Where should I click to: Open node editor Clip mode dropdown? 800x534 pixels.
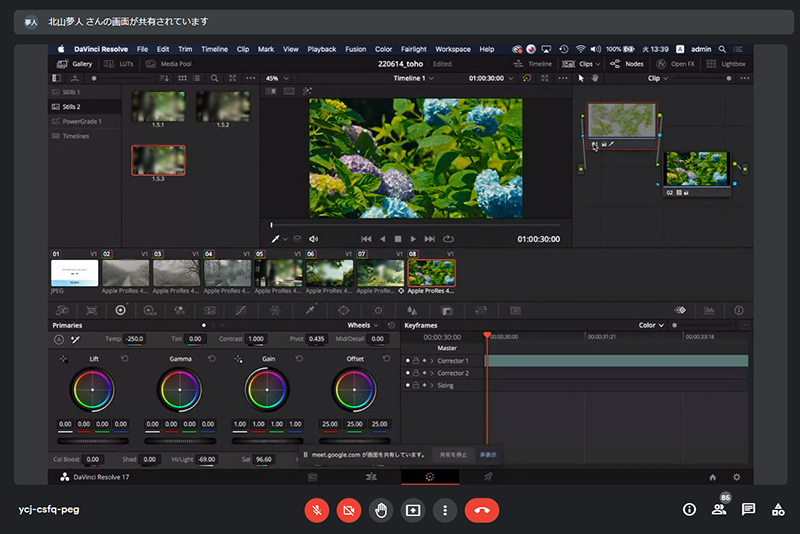click(x=658, y=78)
